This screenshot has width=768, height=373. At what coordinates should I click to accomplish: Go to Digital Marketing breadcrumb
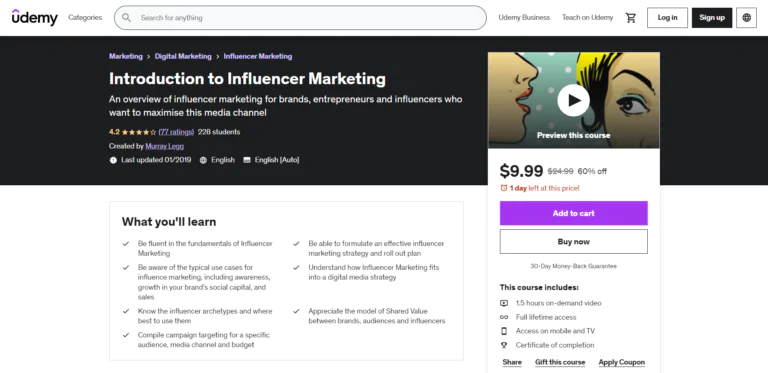click(x=183, y=56)
